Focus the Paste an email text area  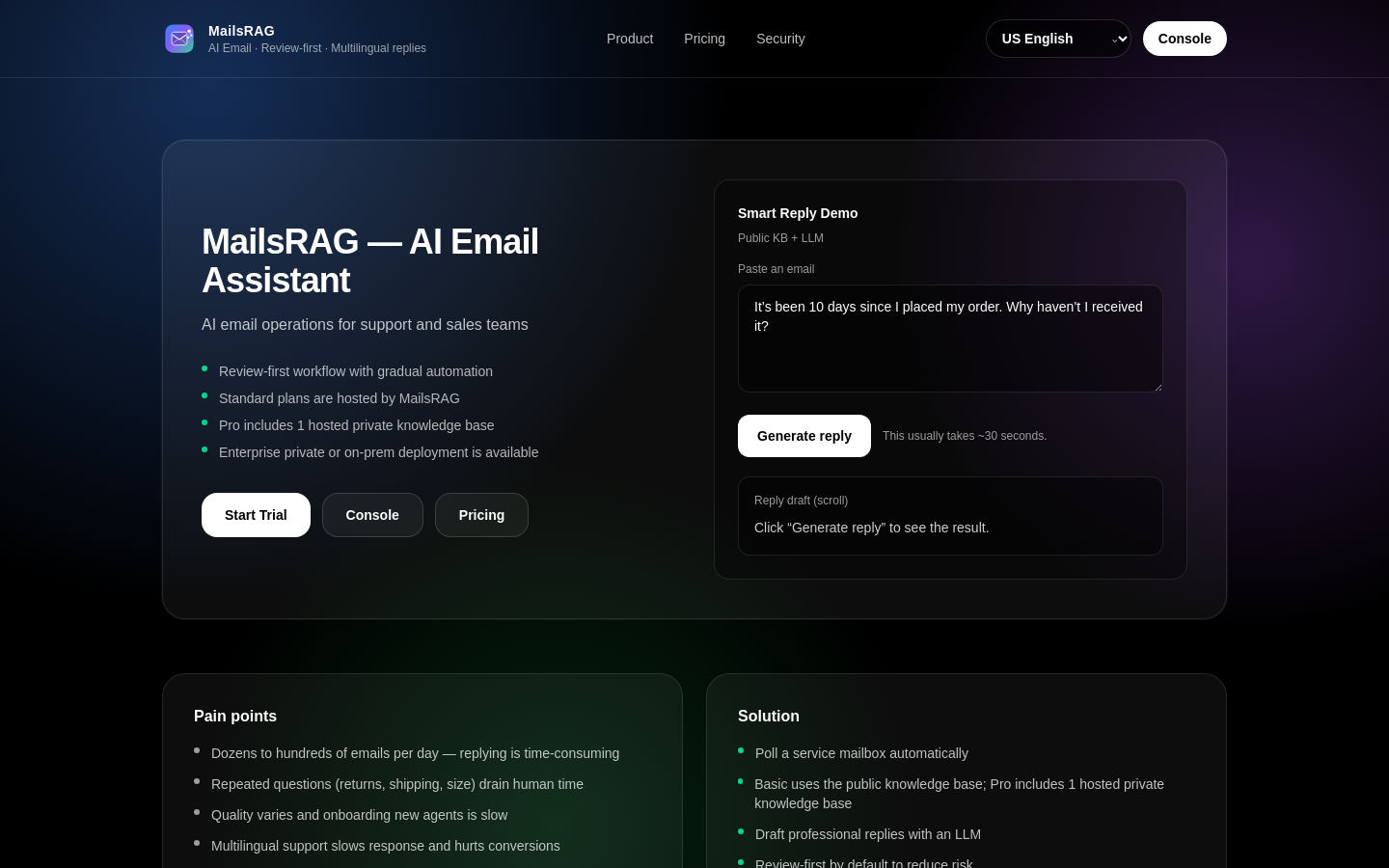click(x=950, y=339)
